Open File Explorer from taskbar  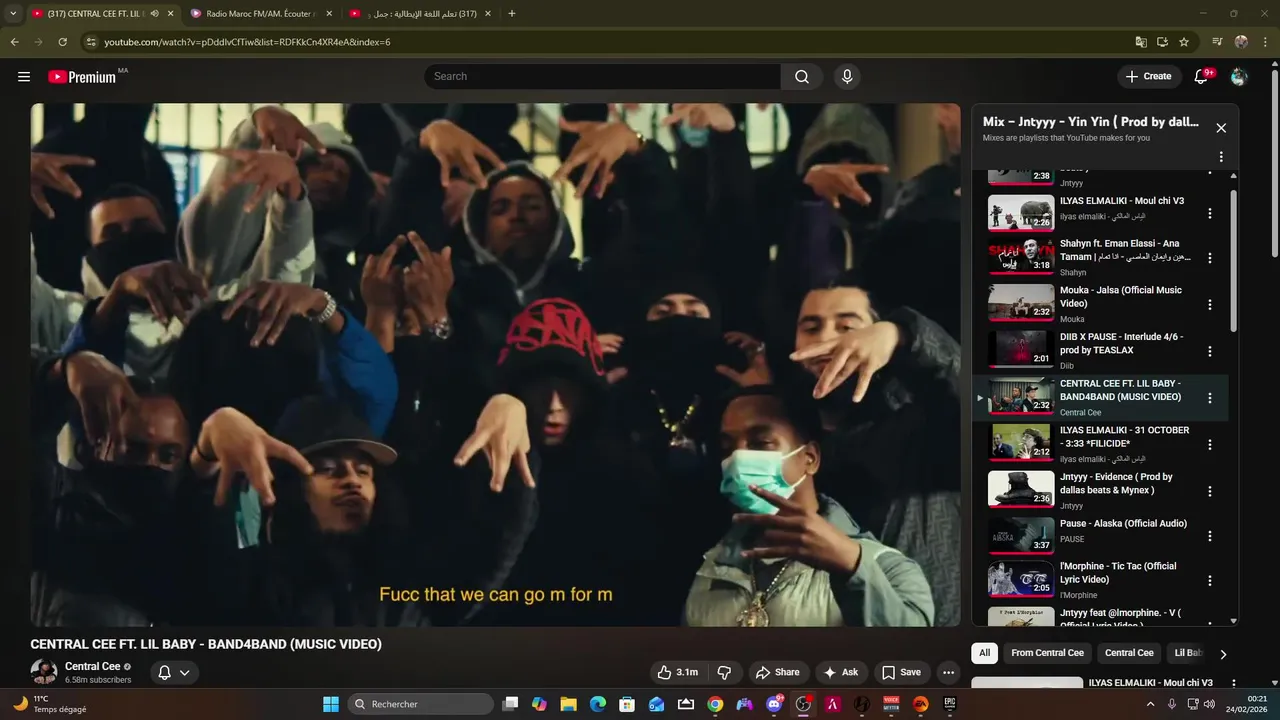tap(569, 704)
